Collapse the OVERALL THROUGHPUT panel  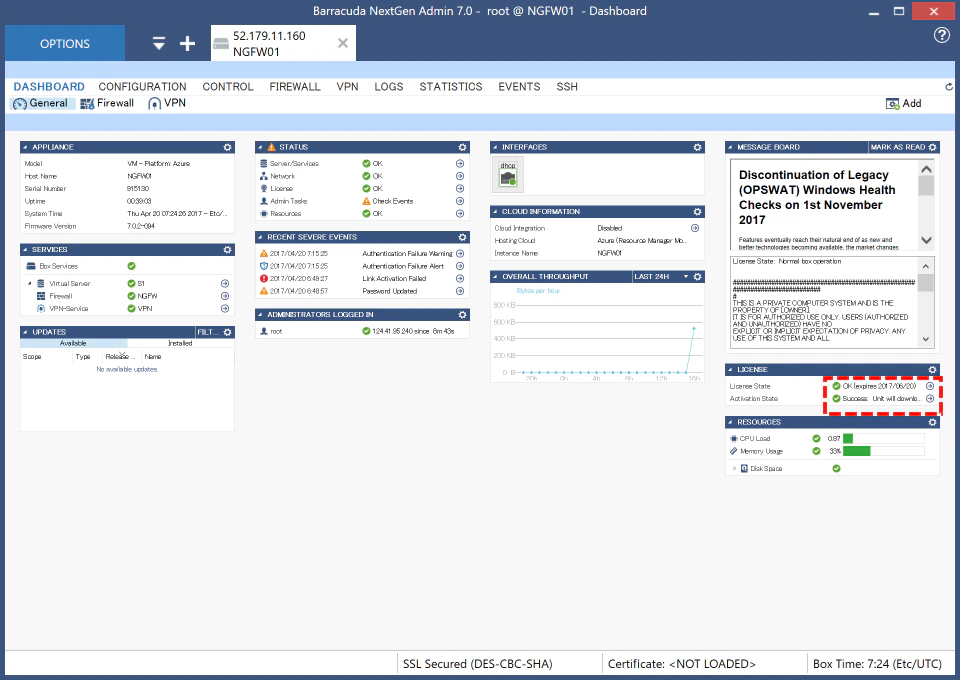(x=495, y=277)
